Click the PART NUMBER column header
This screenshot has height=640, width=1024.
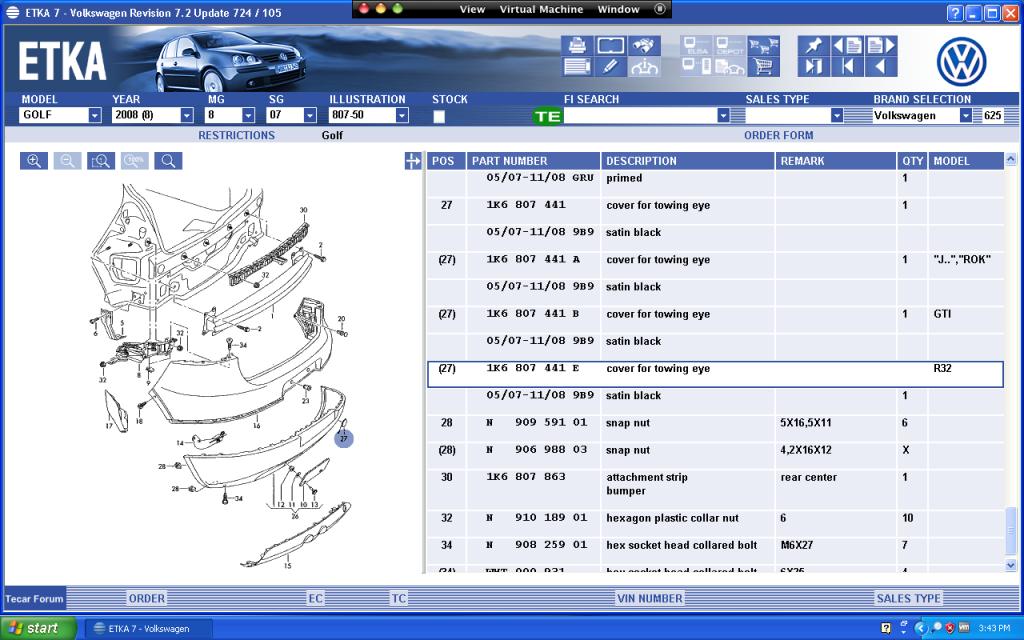tap(533, 161)
